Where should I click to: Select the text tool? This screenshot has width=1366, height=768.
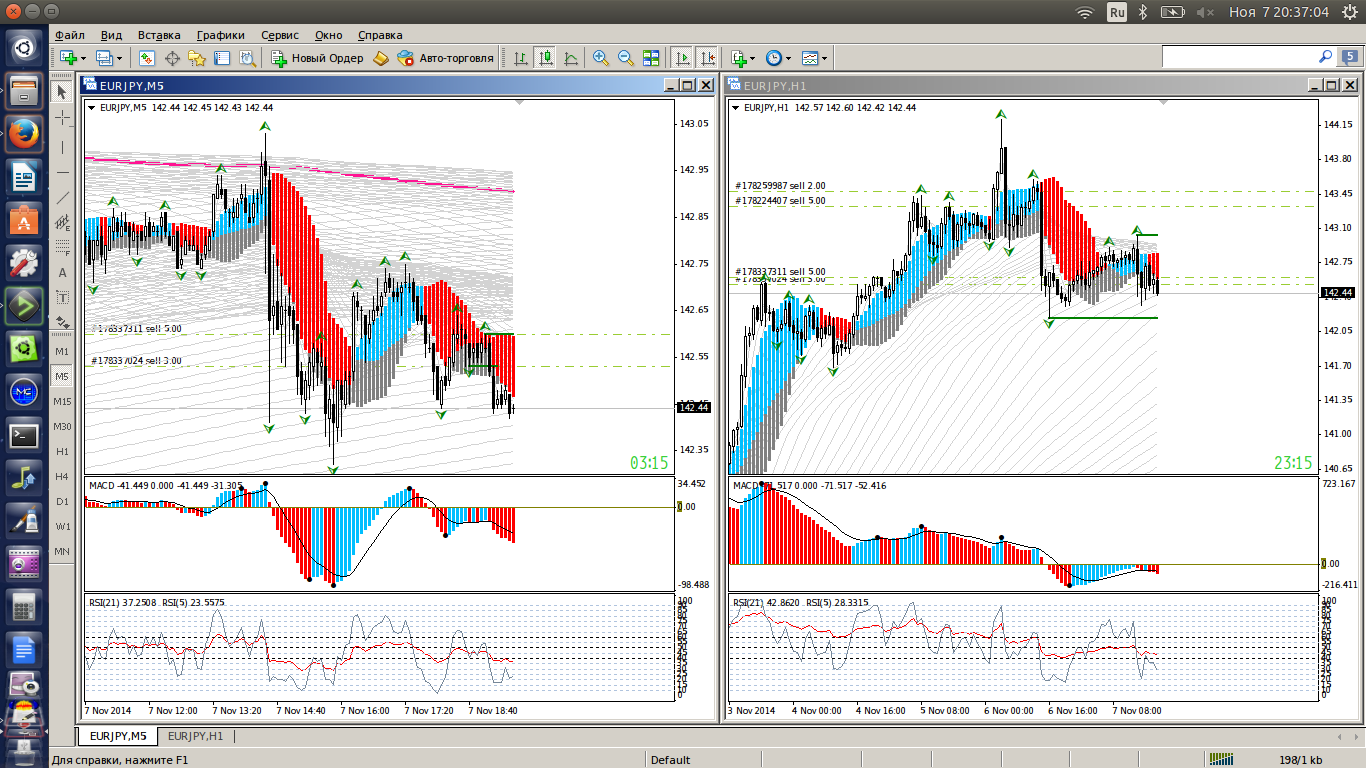pyautogui.click(x=62, y=272)
